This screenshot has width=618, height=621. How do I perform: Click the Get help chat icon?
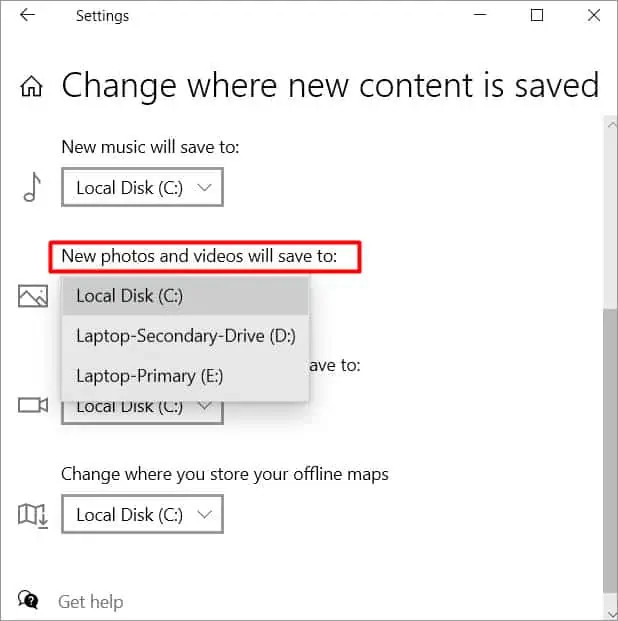[x=28, y=600]
